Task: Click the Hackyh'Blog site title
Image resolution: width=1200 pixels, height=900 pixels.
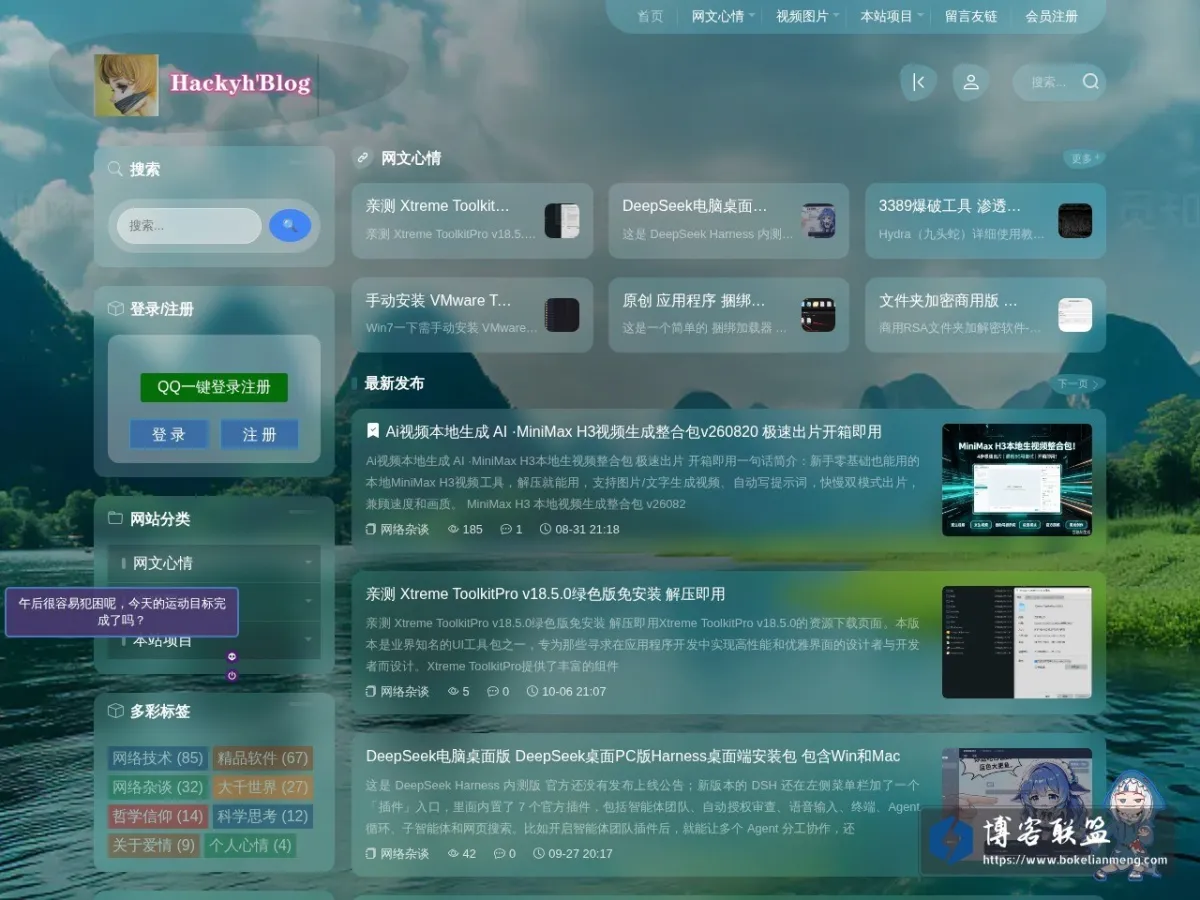Action: [240, 83]
